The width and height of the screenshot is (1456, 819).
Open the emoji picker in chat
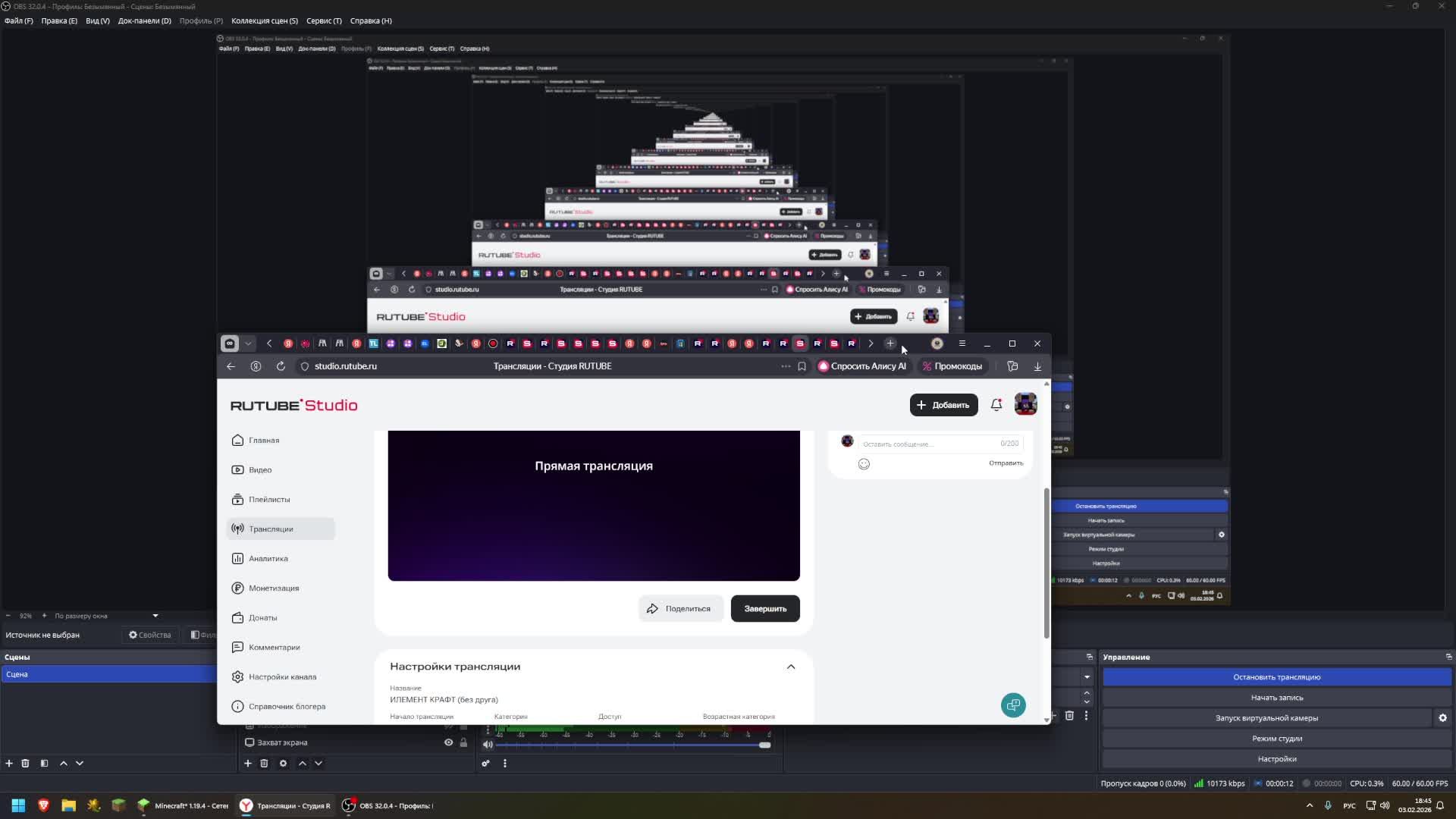(864, 464)
